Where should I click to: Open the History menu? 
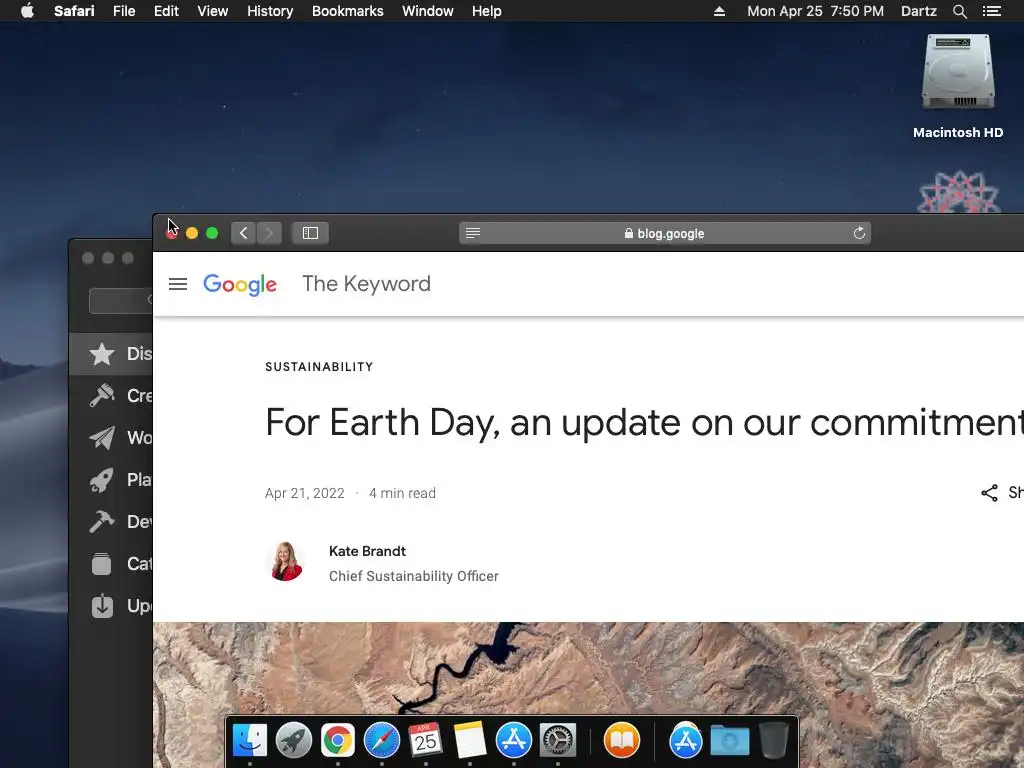coord(270,11)
